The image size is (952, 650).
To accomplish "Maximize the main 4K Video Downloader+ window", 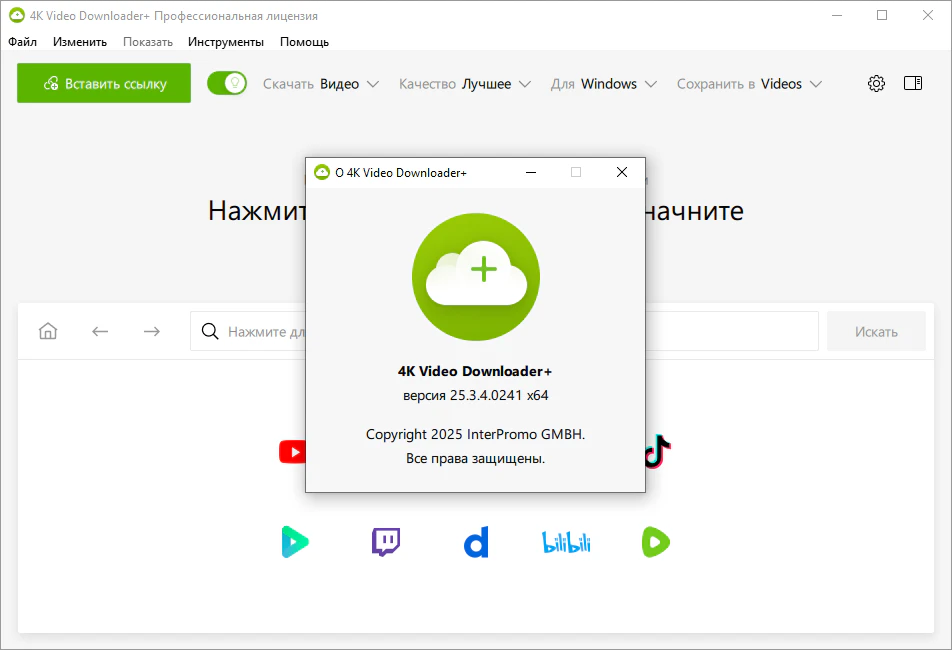I will [x=882, y=15].
